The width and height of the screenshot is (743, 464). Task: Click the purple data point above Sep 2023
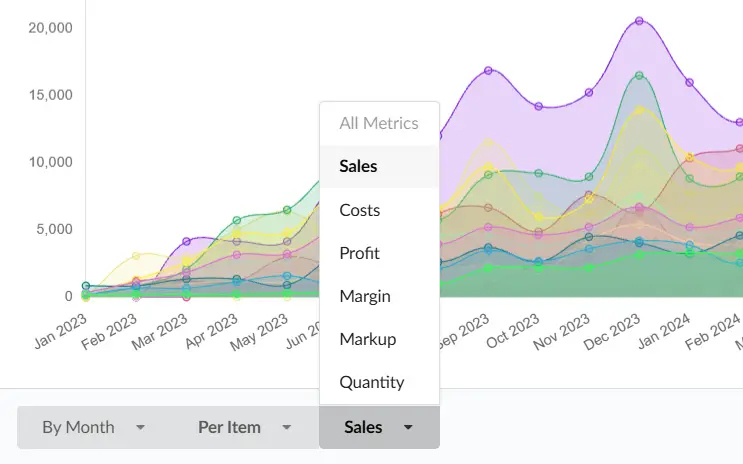pyautogui.click(x=488, y=71)
